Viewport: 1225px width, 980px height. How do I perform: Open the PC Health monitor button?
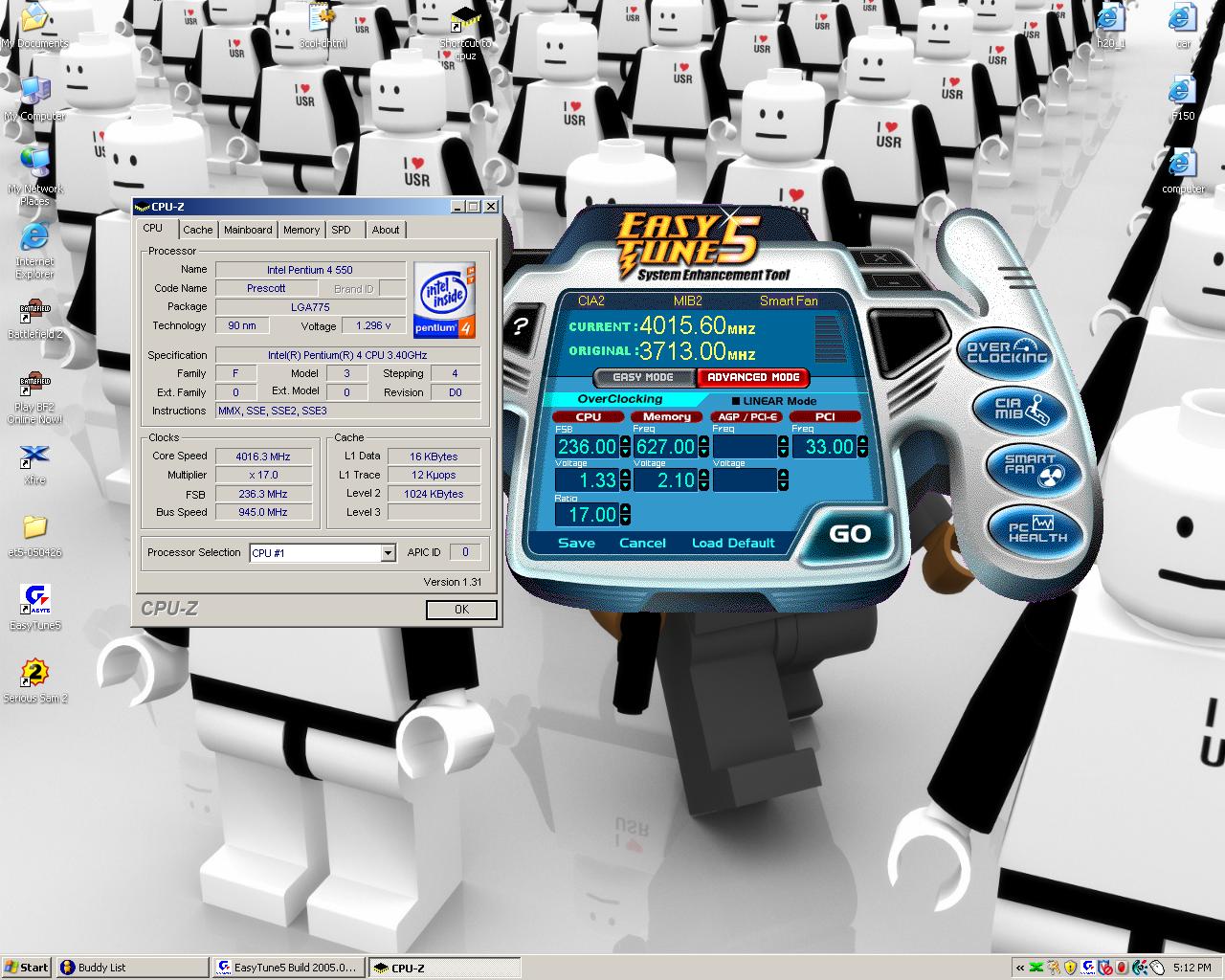(1037, 529)
